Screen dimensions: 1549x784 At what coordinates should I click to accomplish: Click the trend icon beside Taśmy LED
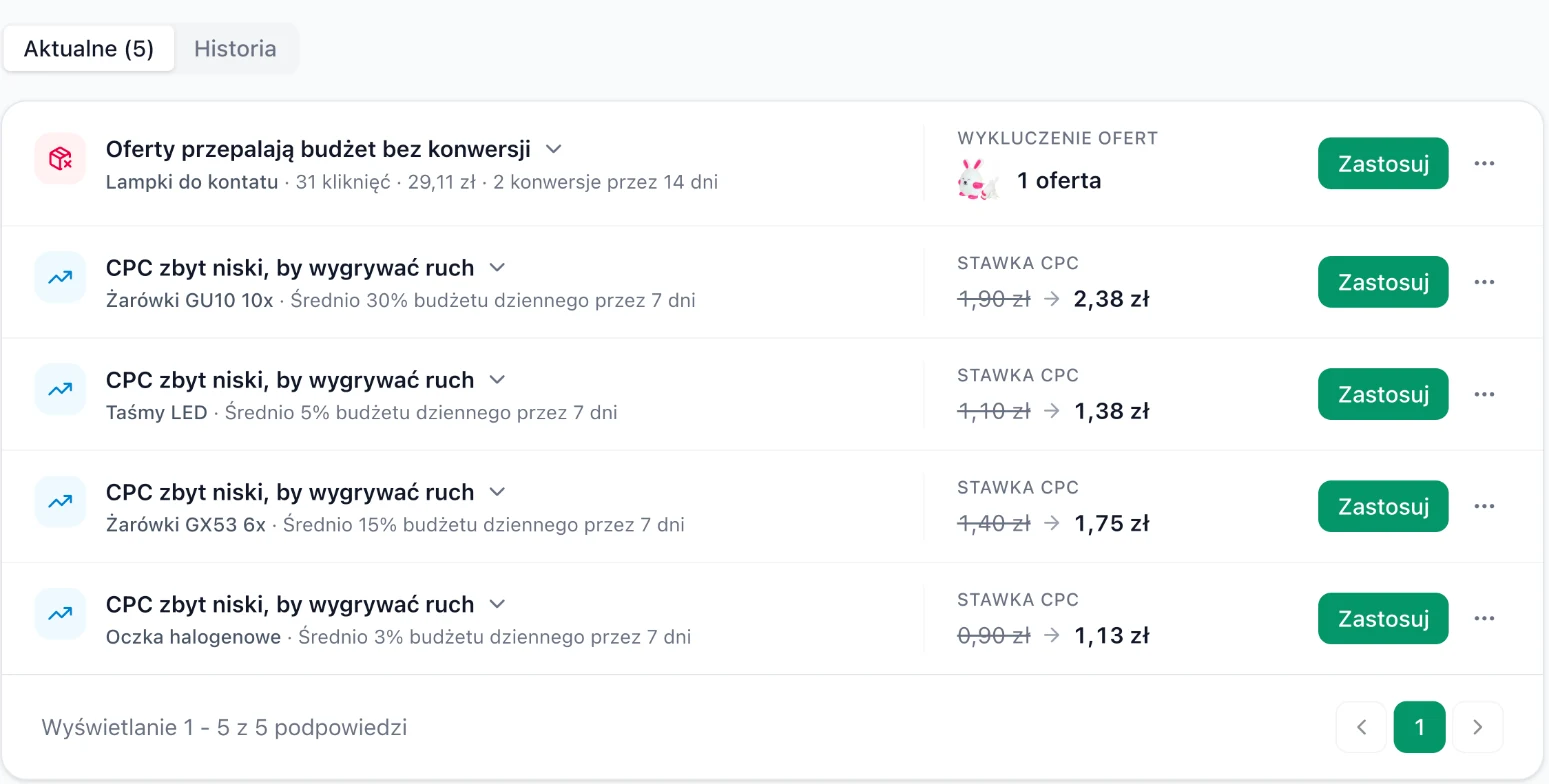click(60, 389)
